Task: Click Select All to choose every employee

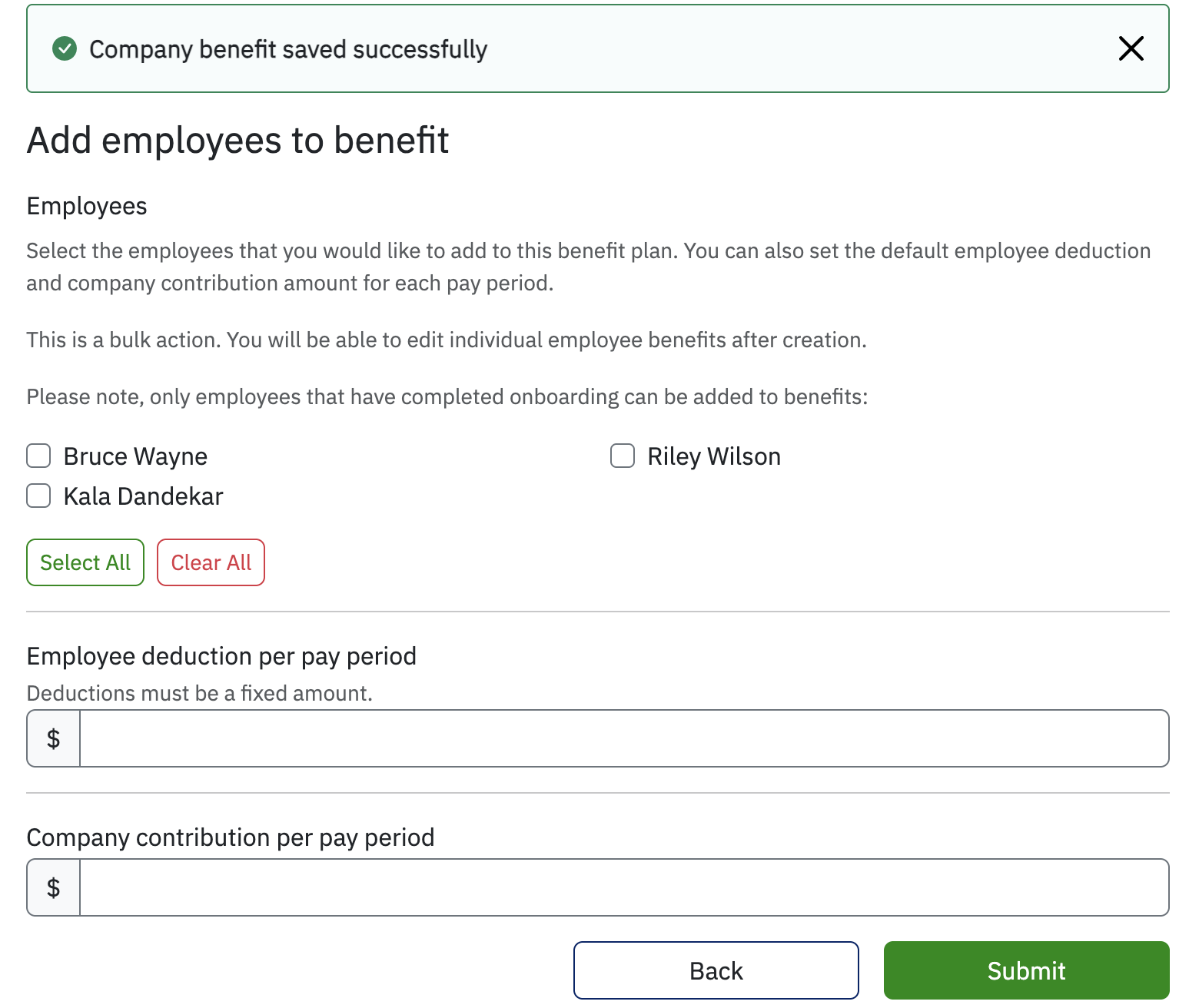Action: click(85, 562)
